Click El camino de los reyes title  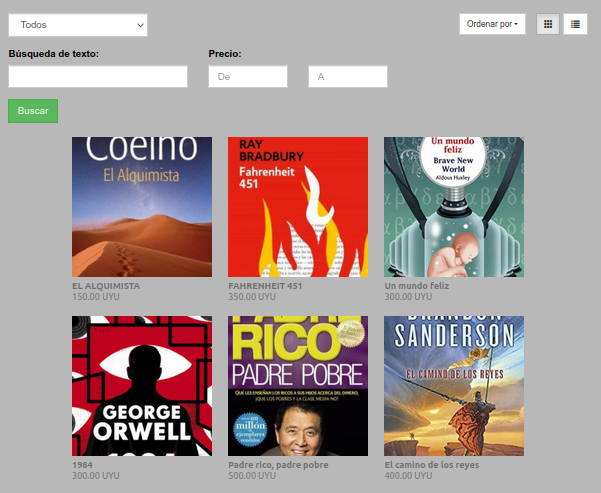432,465
